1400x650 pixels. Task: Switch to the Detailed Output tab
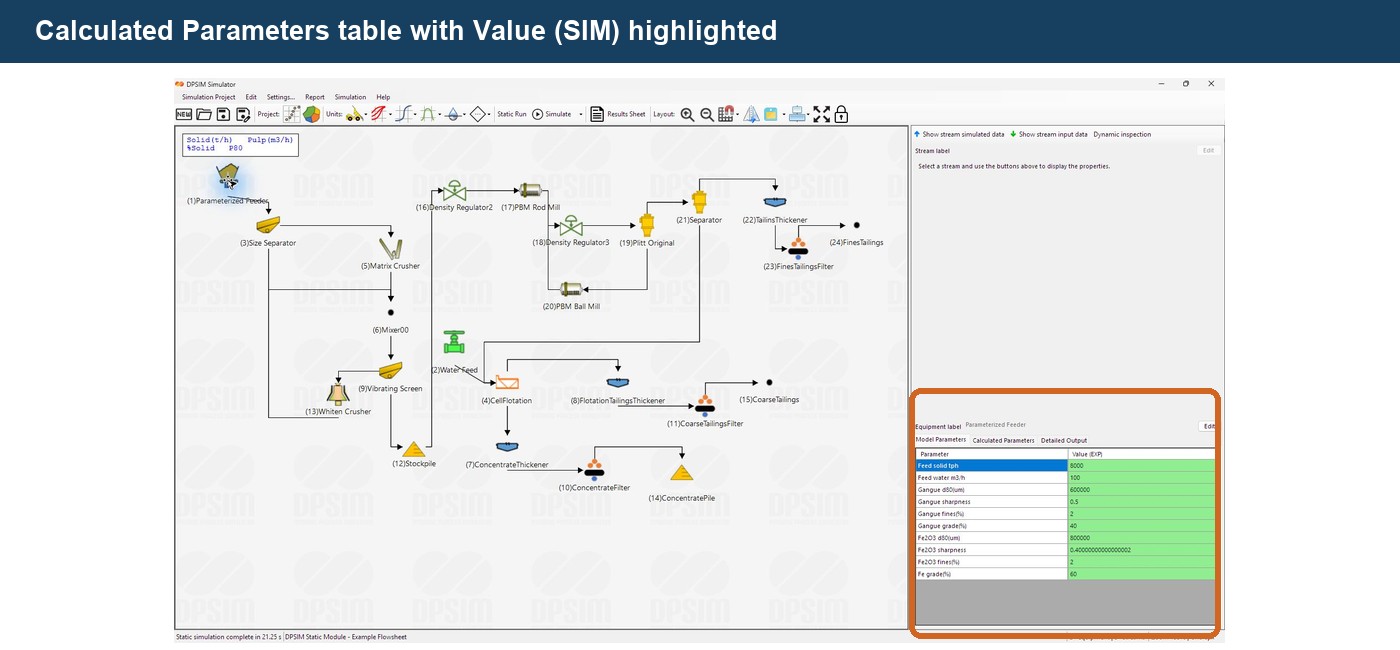(1064, 440)
